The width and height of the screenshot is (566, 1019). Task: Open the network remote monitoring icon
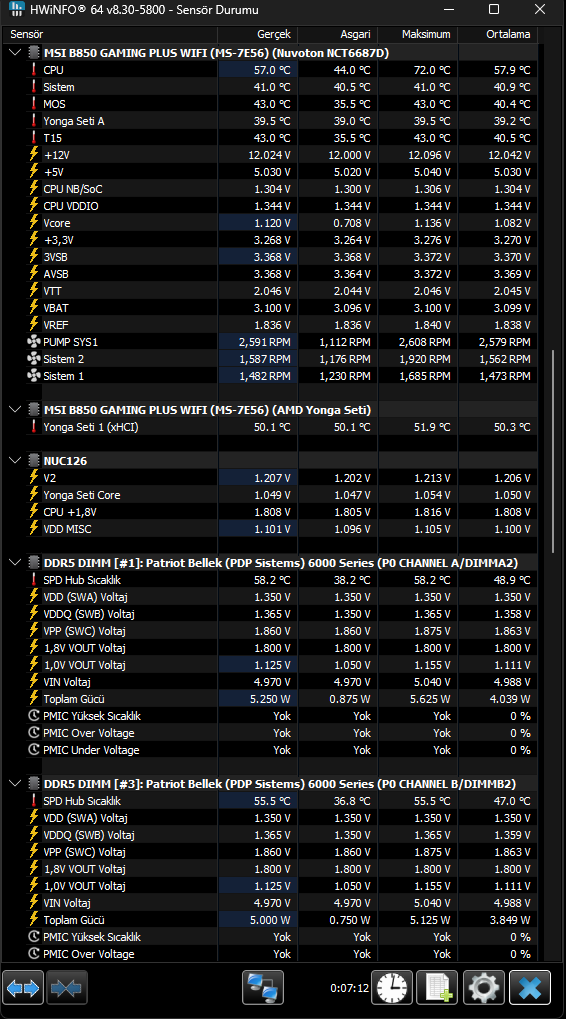click(x=263, y=988)
